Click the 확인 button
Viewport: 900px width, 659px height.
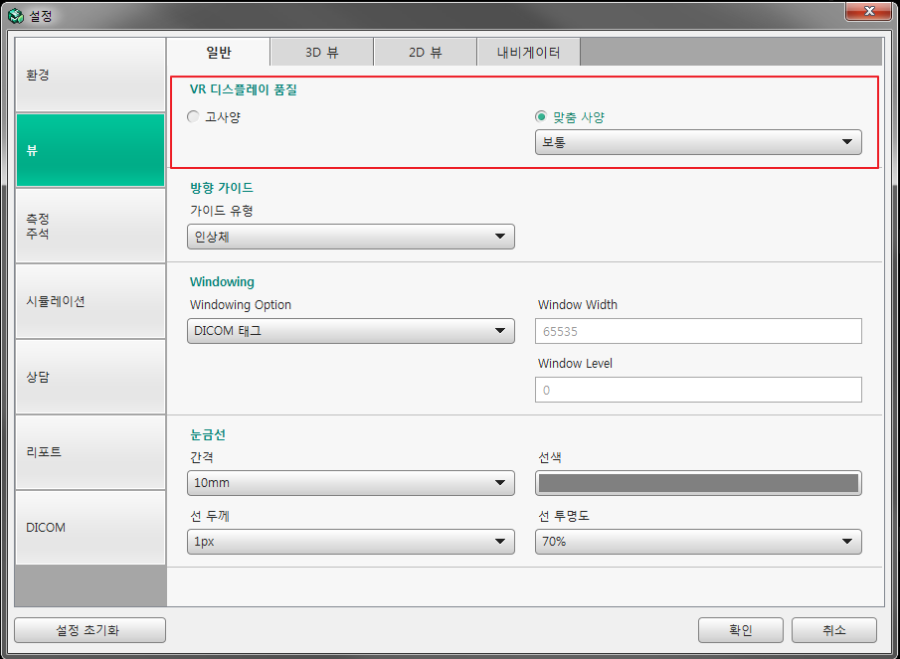pyautogui.click(x=740, y=630)
